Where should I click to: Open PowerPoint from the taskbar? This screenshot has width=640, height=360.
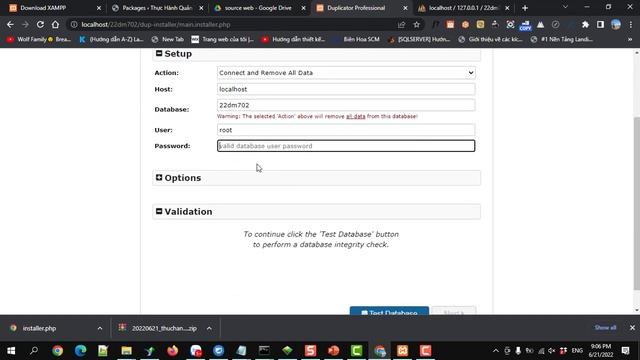click(x=333, y=351)
